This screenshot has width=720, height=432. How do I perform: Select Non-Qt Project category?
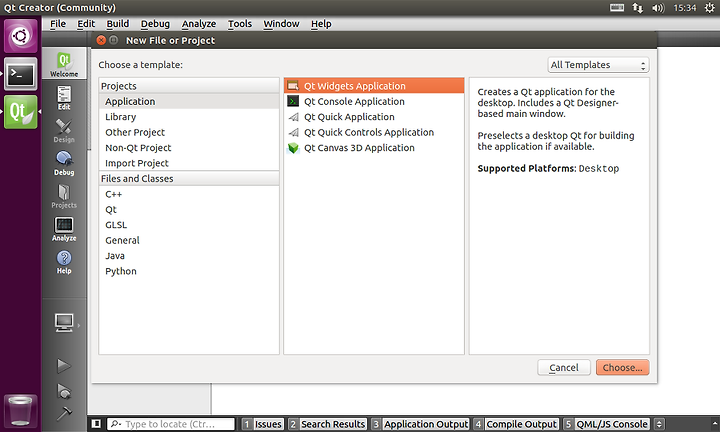pyautogui.click(x=189, y=148)
